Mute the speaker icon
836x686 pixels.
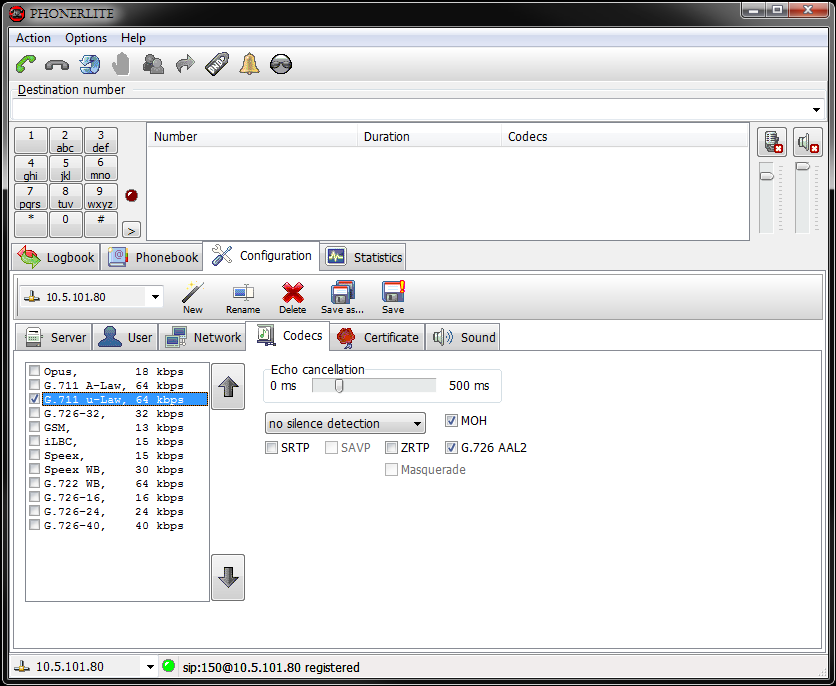tap(807, 142)
